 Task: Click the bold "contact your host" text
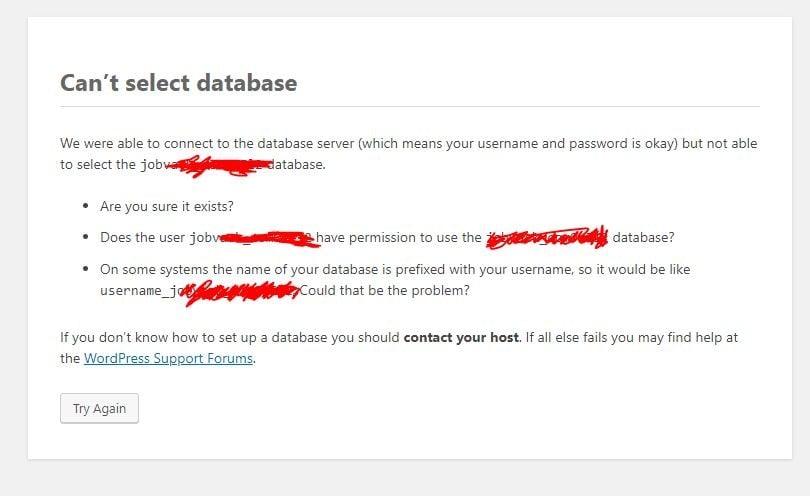coord(461,337)
